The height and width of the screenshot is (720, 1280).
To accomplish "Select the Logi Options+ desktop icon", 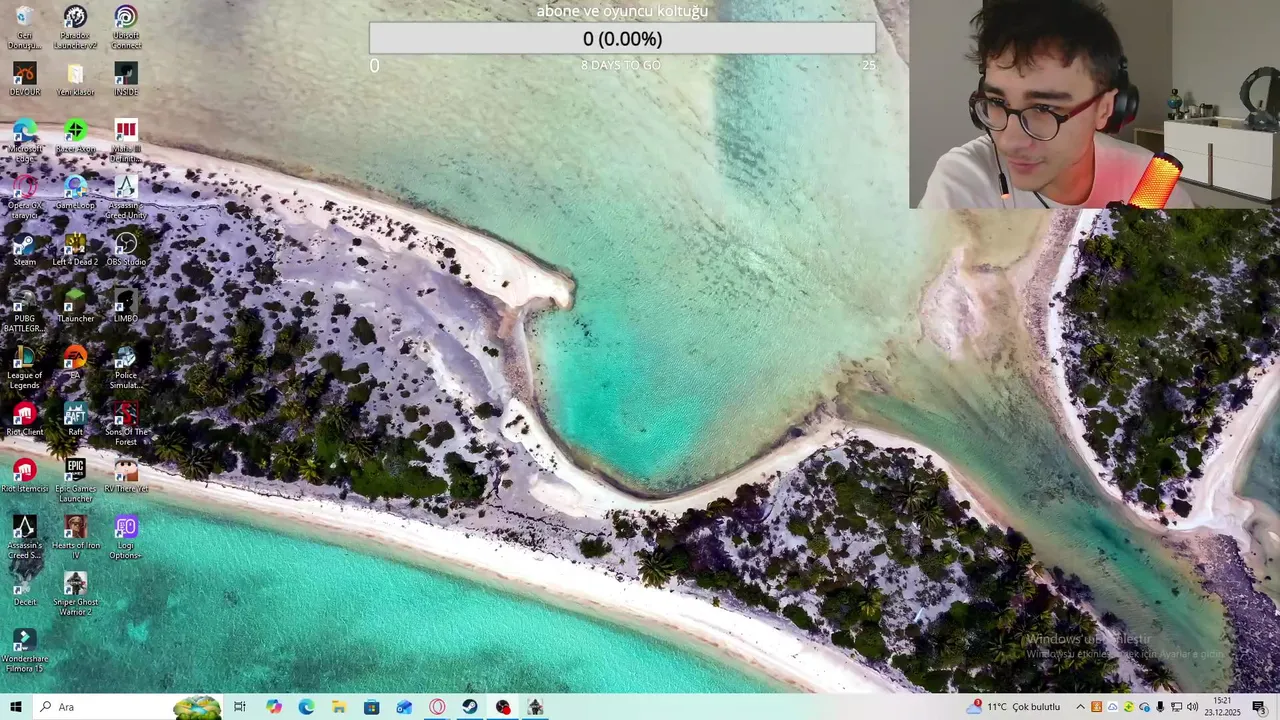I will click(125, 537).
